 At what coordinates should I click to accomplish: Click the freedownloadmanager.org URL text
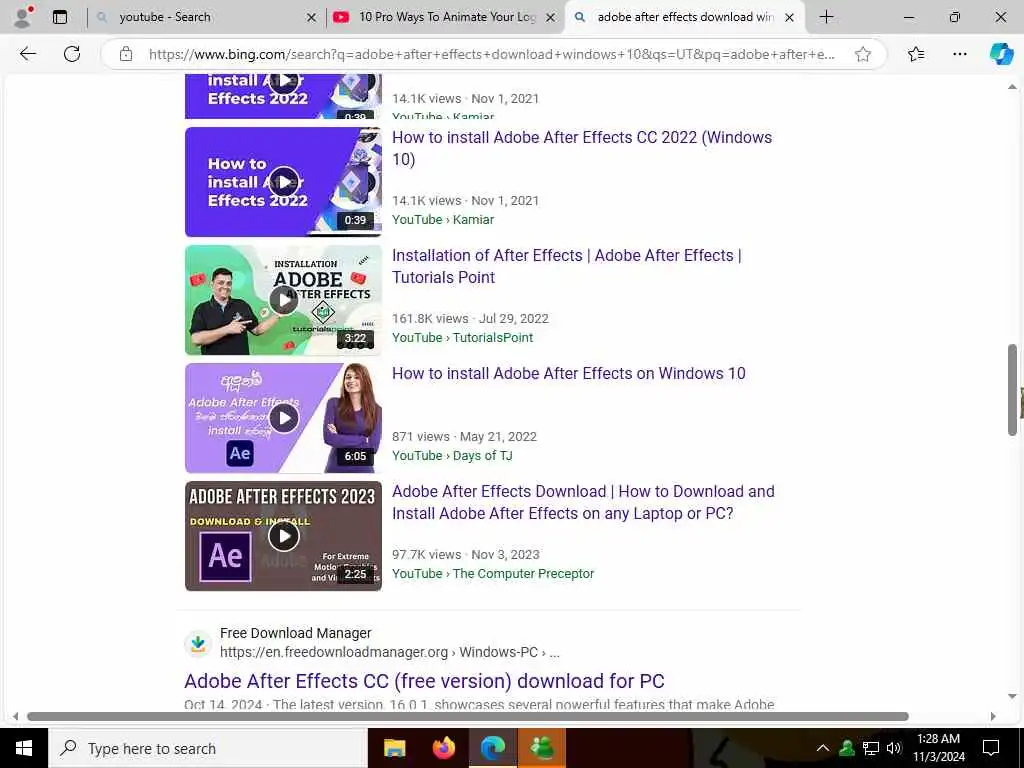tap(389, 652)
